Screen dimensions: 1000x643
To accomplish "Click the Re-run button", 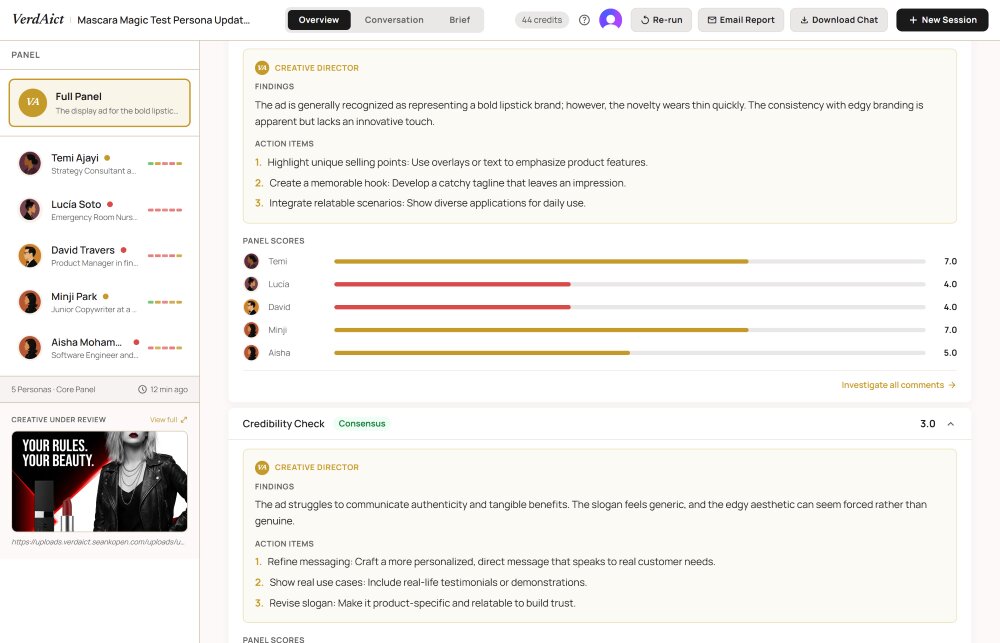I will click(x=661, y=20).
